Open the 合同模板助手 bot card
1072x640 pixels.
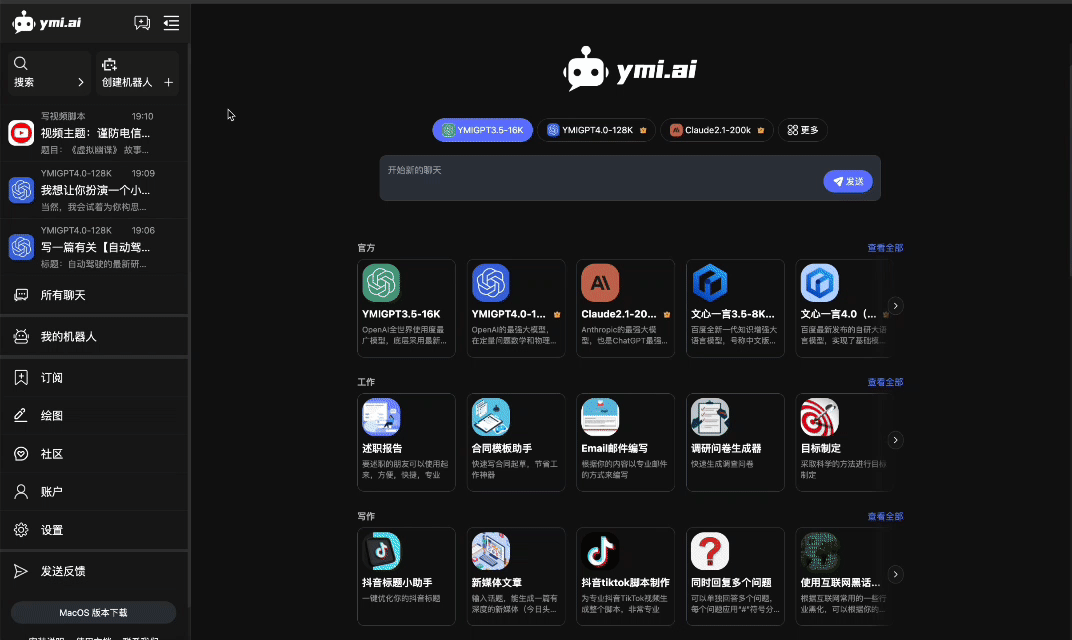(516, 442)
